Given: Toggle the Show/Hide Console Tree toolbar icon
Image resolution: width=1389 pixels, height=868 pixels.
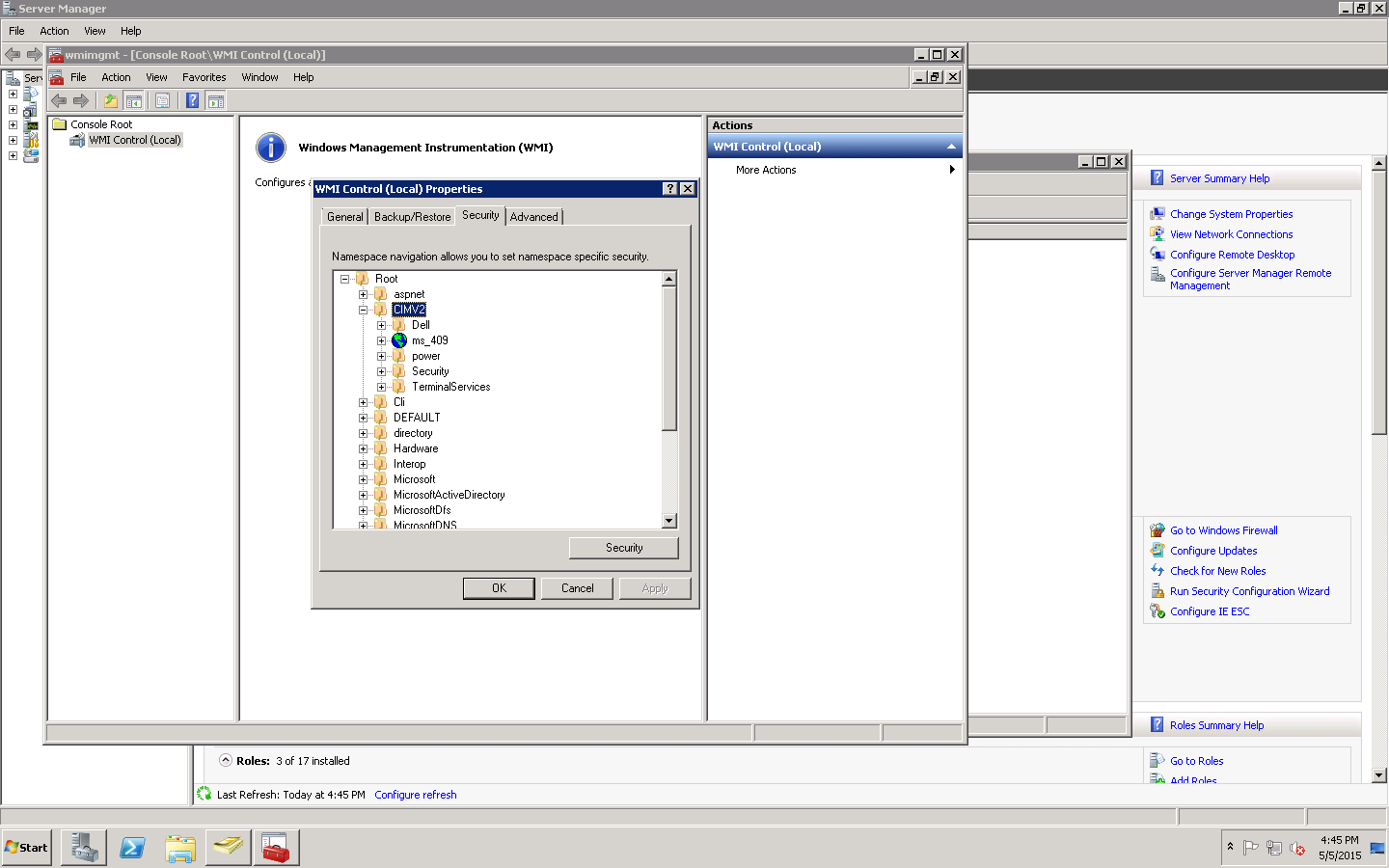Looking at the screenshot, I should click(x=133, y=99).
